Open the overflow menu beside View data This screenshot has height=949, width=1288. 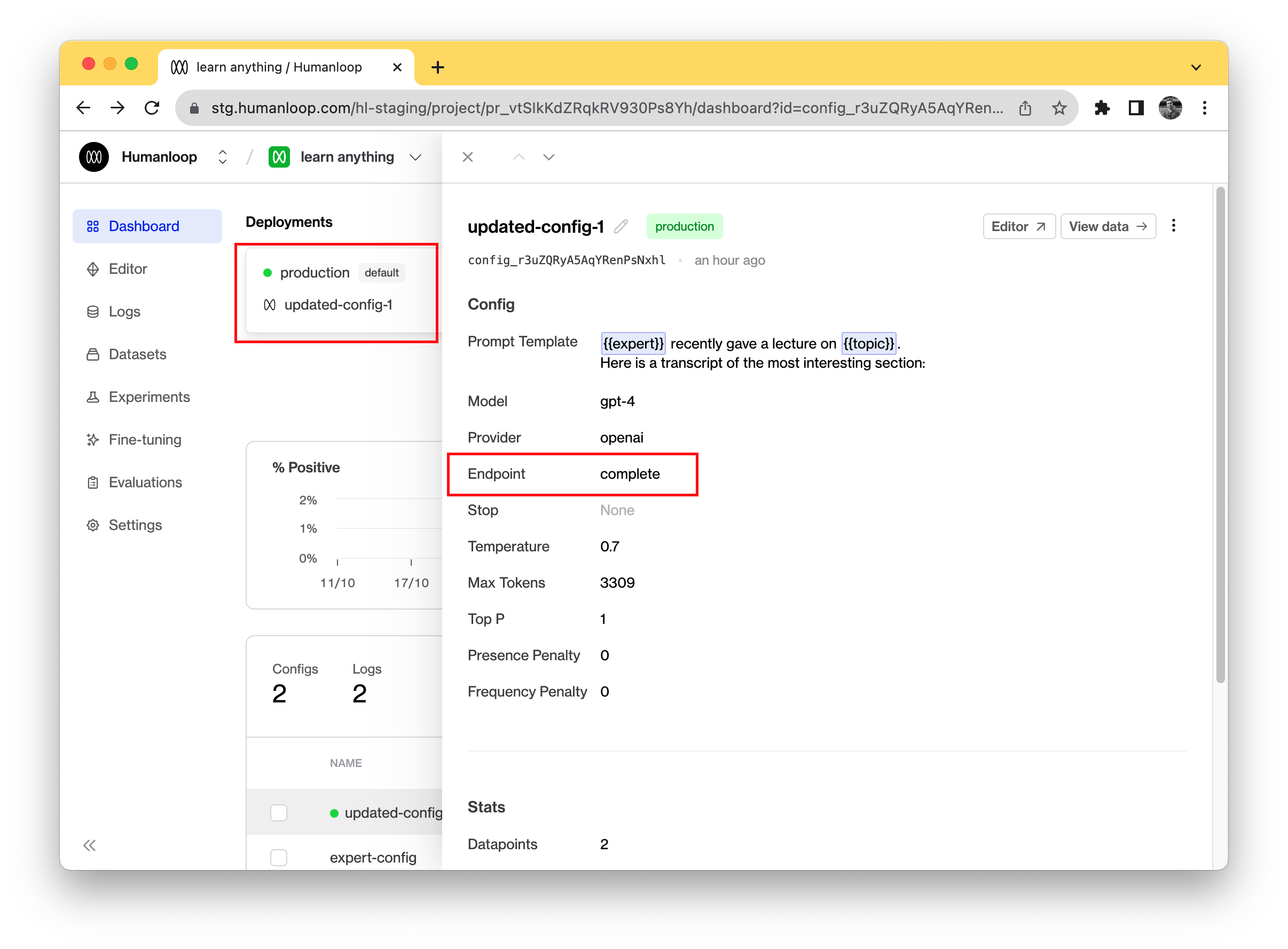pyautogui.click(x=1173, y=226)
